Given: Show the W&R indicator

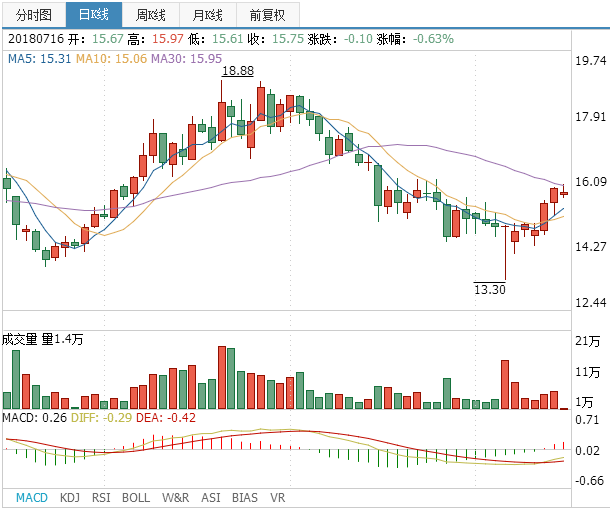Looking at the screenshot, I should pyautogui.click(x=175, y=498).
